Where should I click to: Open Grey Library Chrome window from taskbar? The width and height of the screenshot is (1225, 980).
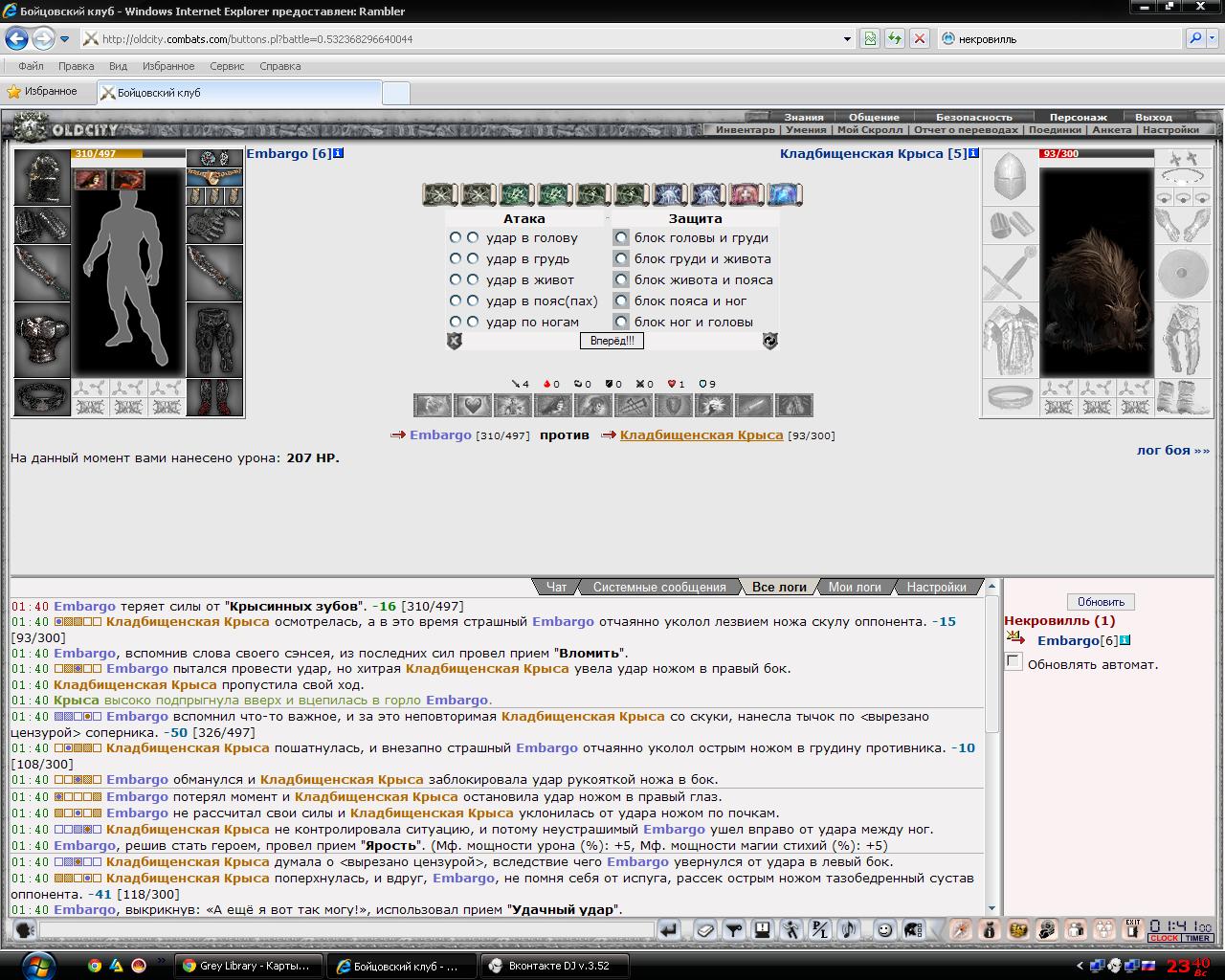[x=248, y=966]
